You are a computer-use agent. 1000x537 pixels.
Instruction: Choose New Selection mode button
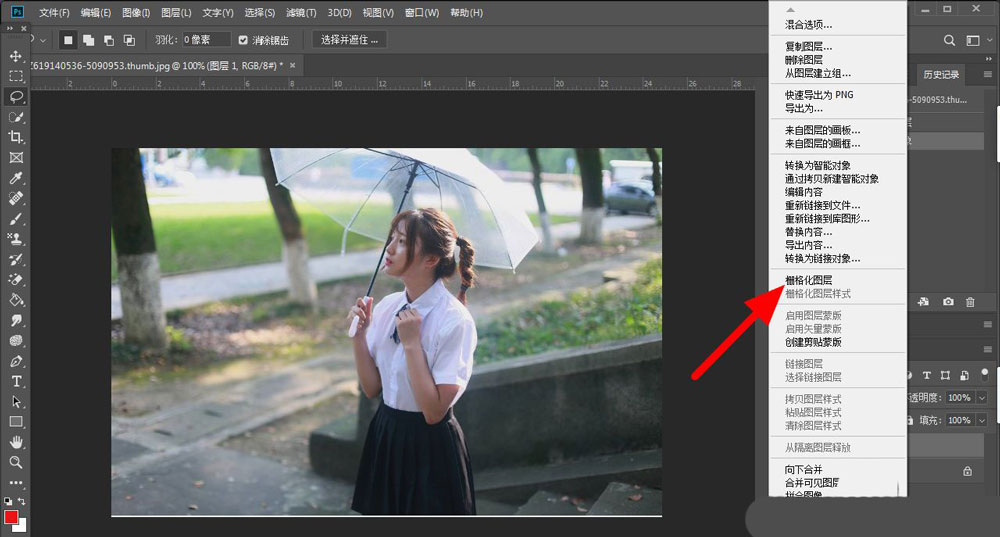68,40
